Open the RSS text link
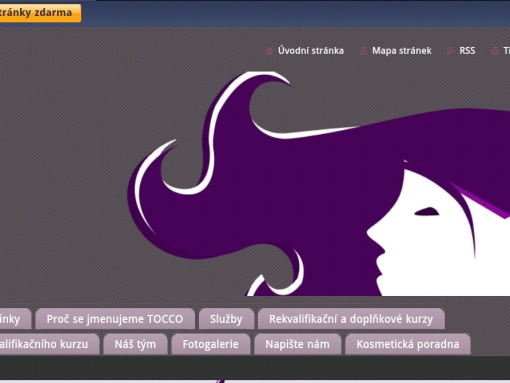Viewport: 510px width, 383px height. tap(467, 51)
